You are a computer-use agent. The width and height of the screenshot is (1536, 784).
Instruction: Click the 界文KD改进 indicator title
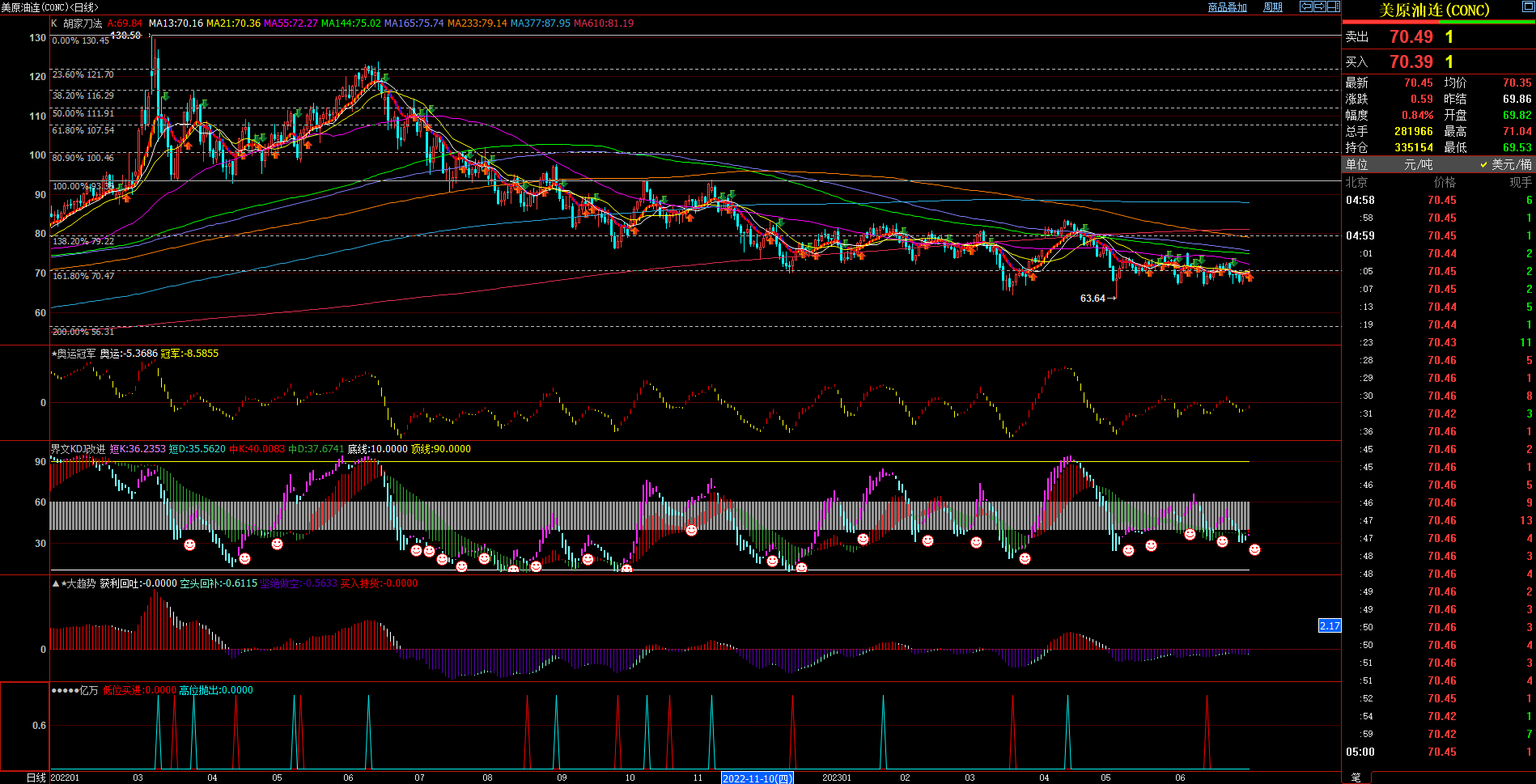pos(78,449)
